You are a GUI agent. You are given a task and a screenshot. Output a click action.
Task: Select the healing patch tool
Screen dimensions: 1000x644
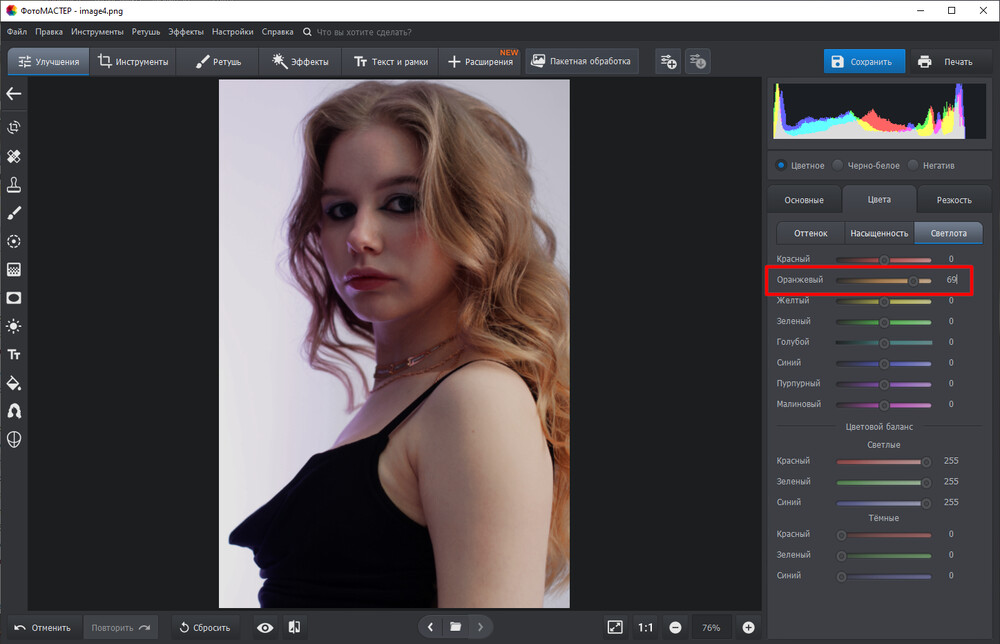click(x=14, y=156)
